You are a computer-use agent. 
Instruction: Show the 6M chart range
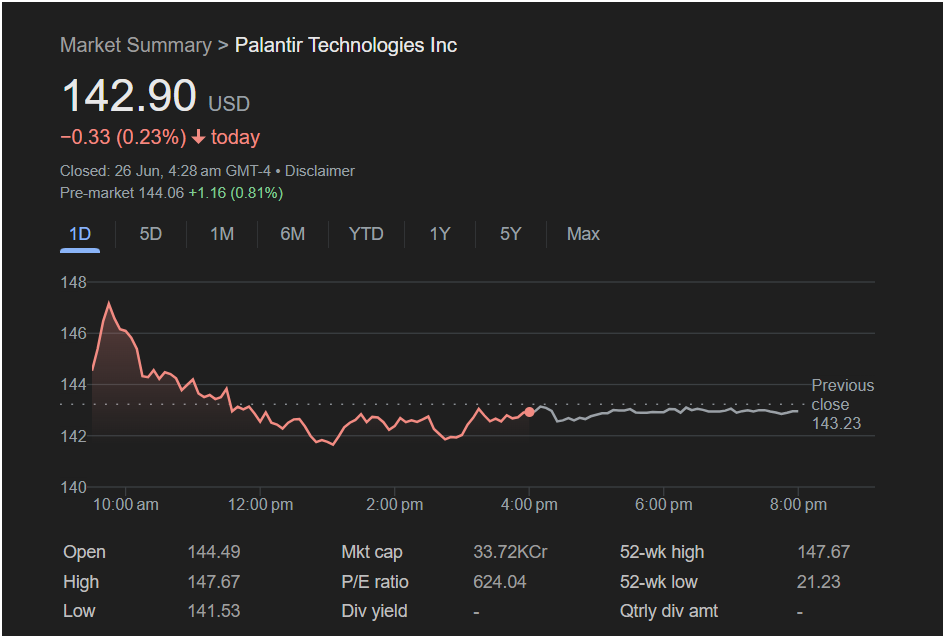[x=292, y=234]
